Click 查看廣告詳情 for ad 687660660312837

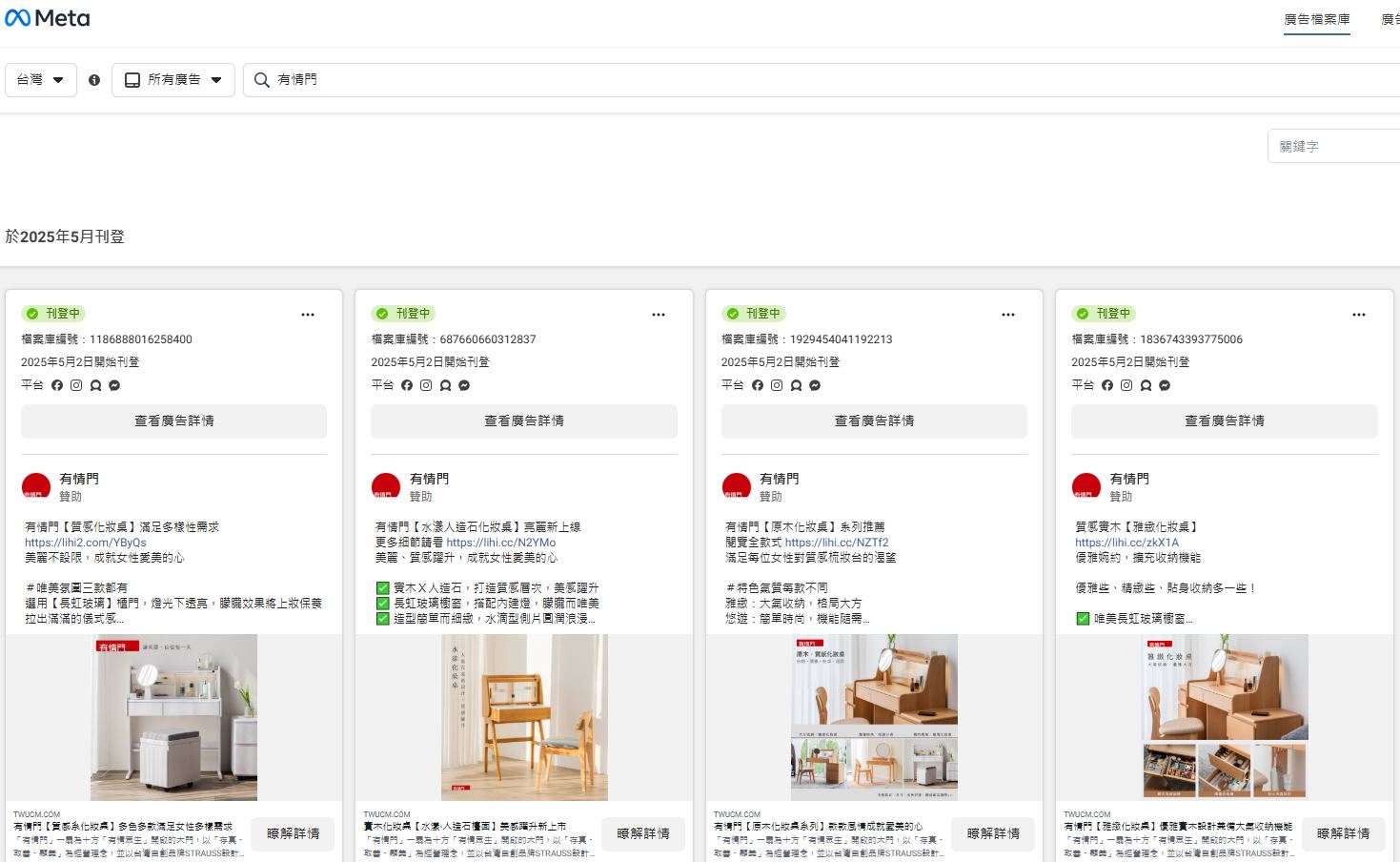pos(524,421)
